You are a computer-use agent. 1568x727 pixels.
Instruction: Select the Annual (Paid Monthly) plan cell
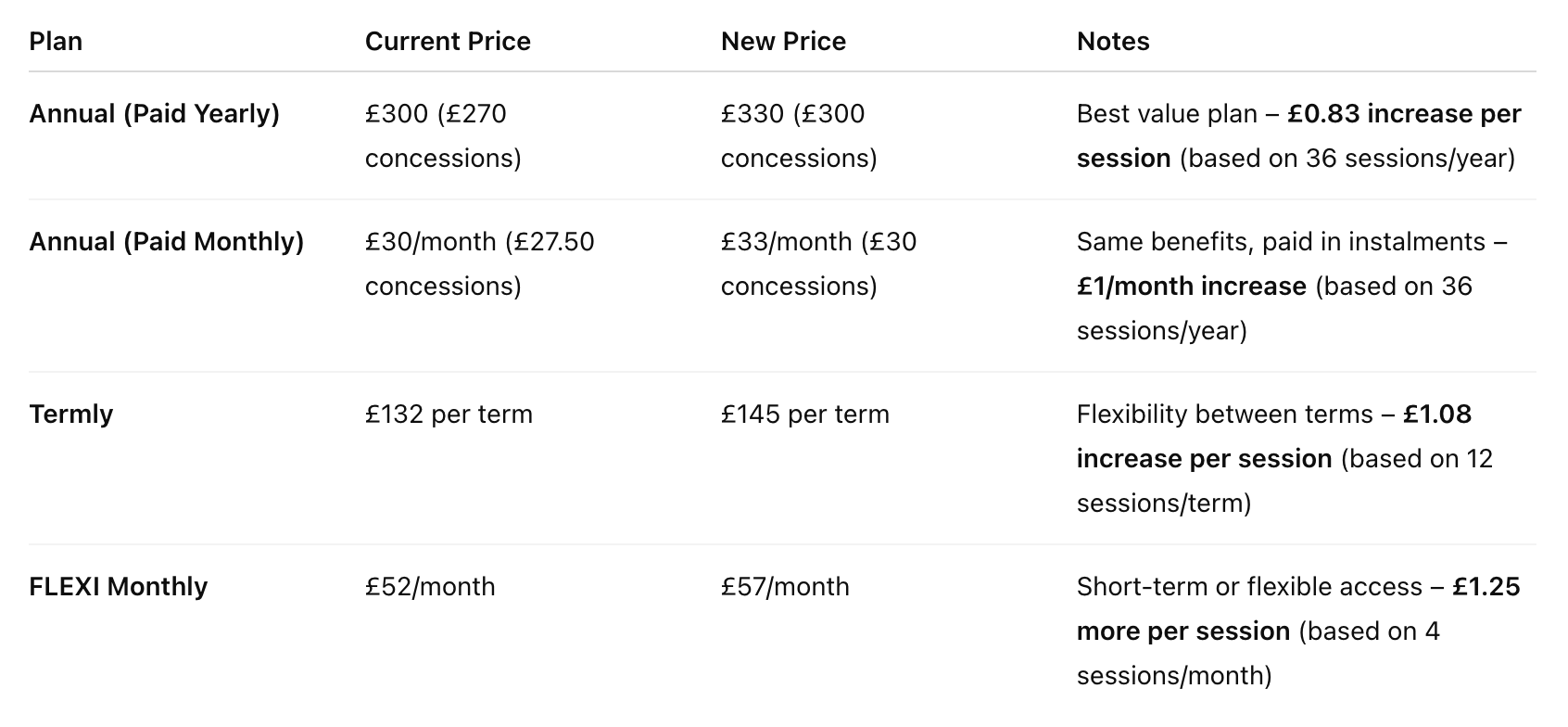(x=167, y=242)
